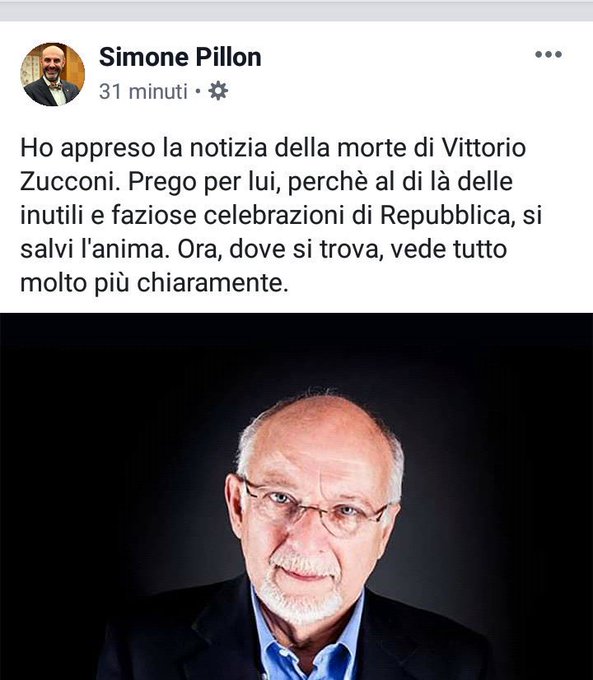Click the white goatee in the portrait
The width and height of the screenshot is (593, 680).
pos(301,592)
